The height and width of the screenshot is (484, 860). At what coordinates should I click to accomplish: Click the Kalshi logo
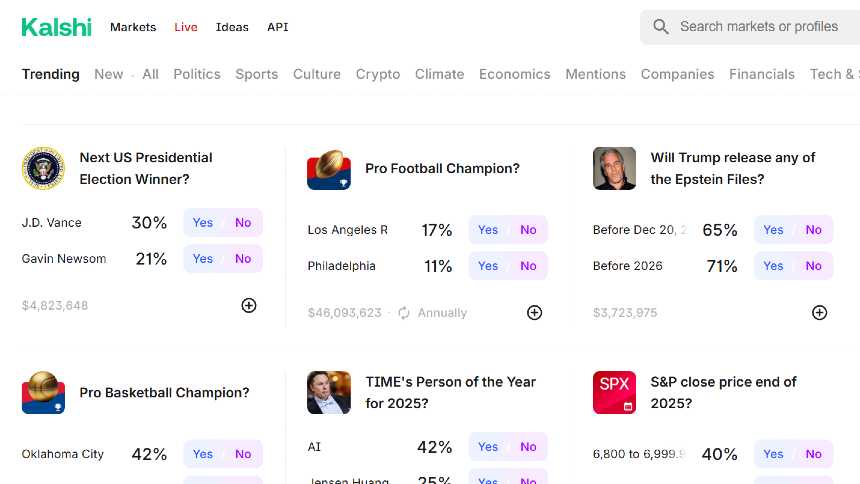[x=56, y=27]
